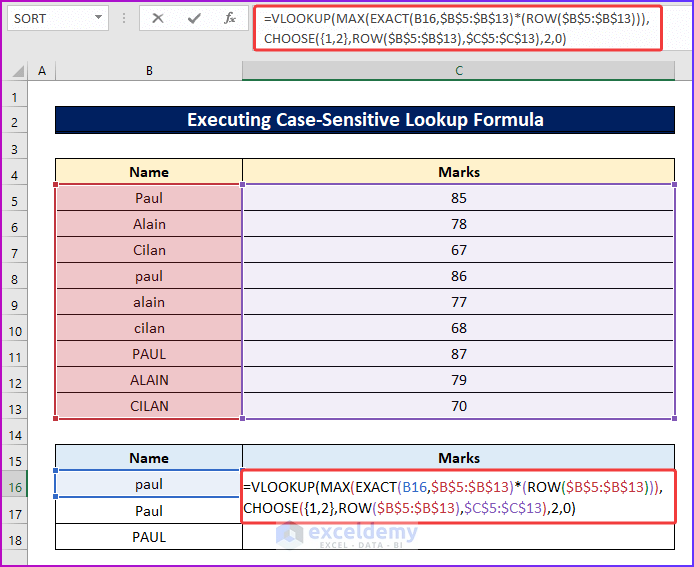The width and height of the screenshot is (694, 567).
Task: Select row 16 header
Action: pos(15,485)
